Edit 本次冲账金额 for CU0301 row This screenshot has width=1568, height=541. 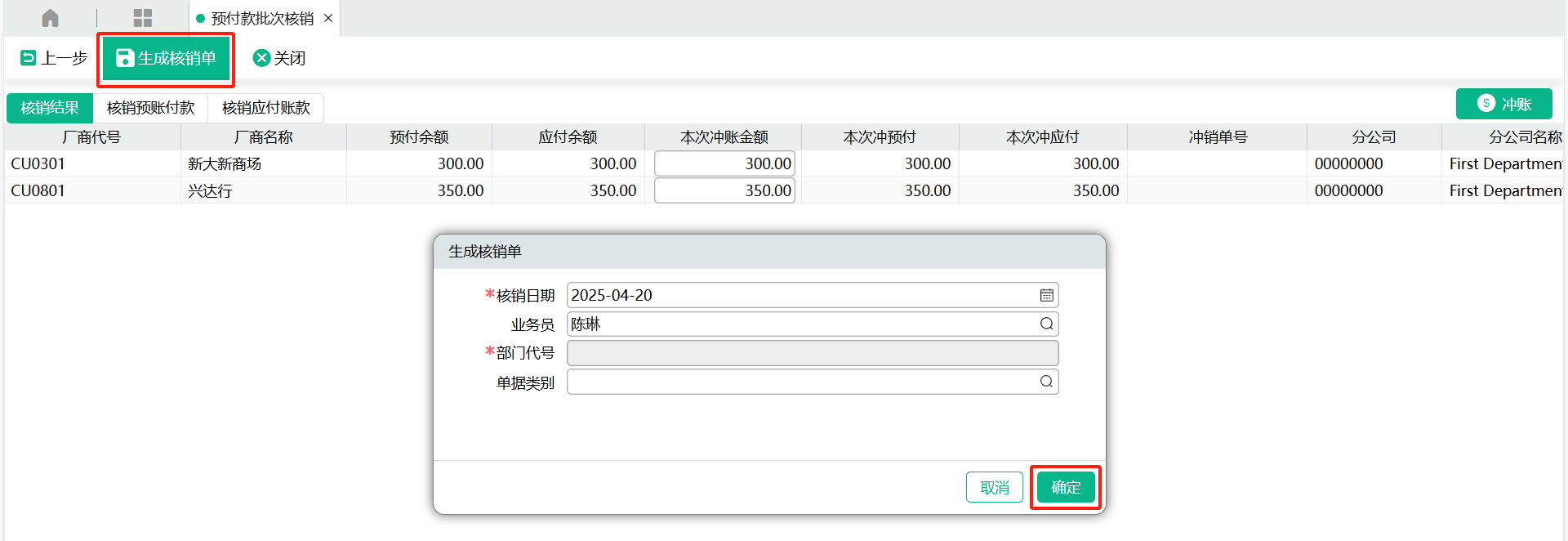(x=724, y=163)
